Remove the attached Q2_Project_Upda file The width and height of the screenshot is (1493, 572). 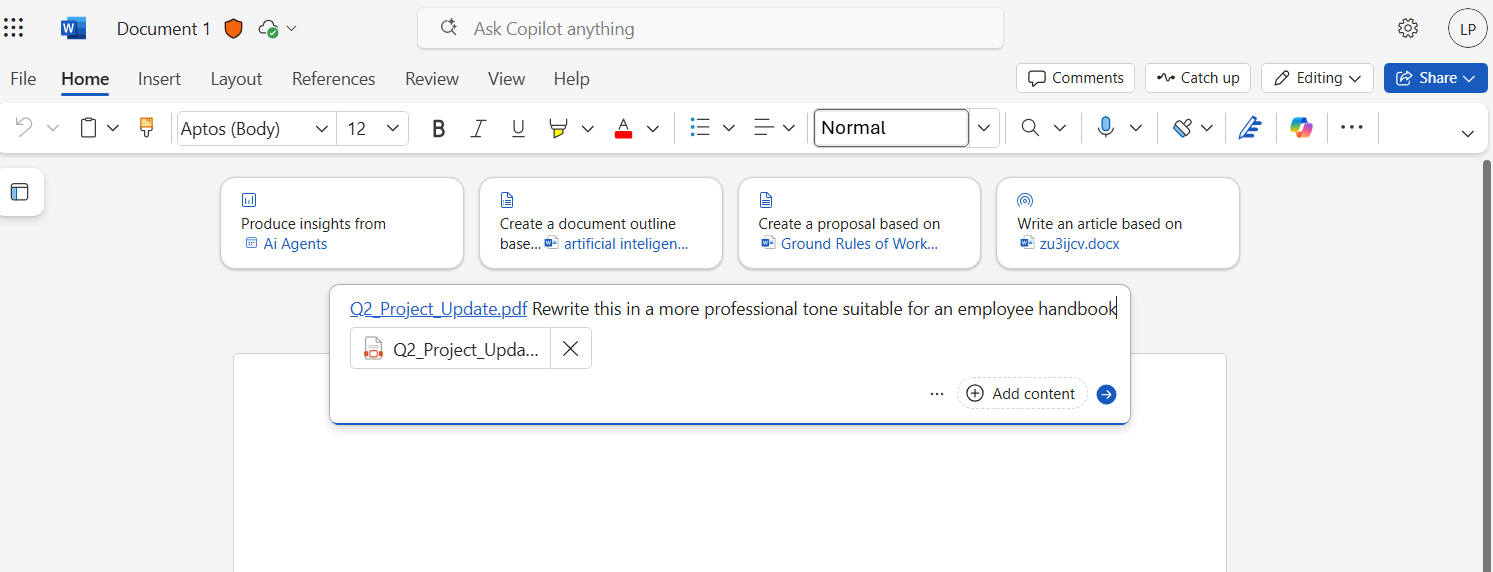tap(571, 348)
